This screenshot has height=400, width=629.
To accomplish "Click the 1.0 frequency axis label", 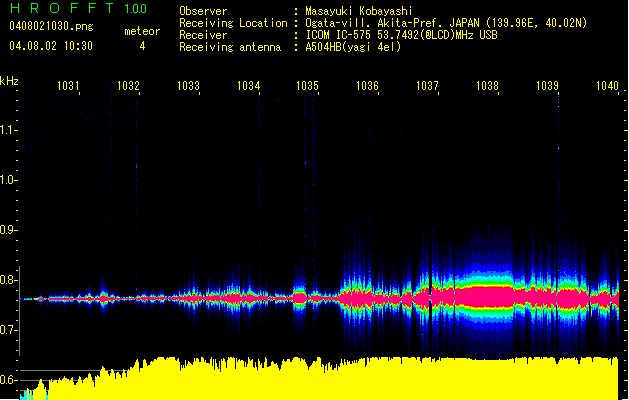I will pos(7,180).
